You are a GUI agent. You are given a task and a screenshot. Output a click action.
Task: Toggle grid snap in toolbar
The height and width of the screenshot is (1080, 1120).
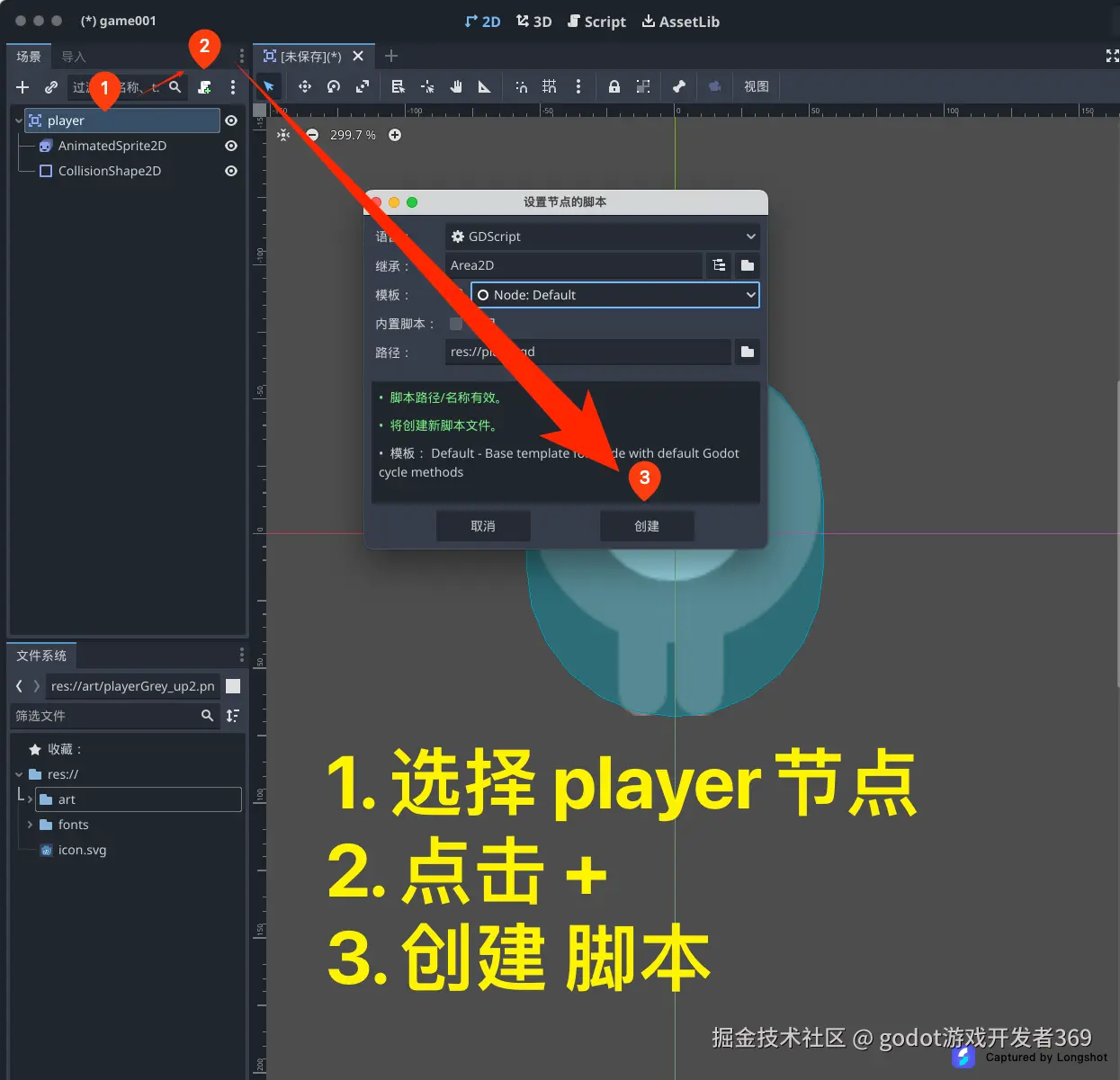click(x=550, y=86)
